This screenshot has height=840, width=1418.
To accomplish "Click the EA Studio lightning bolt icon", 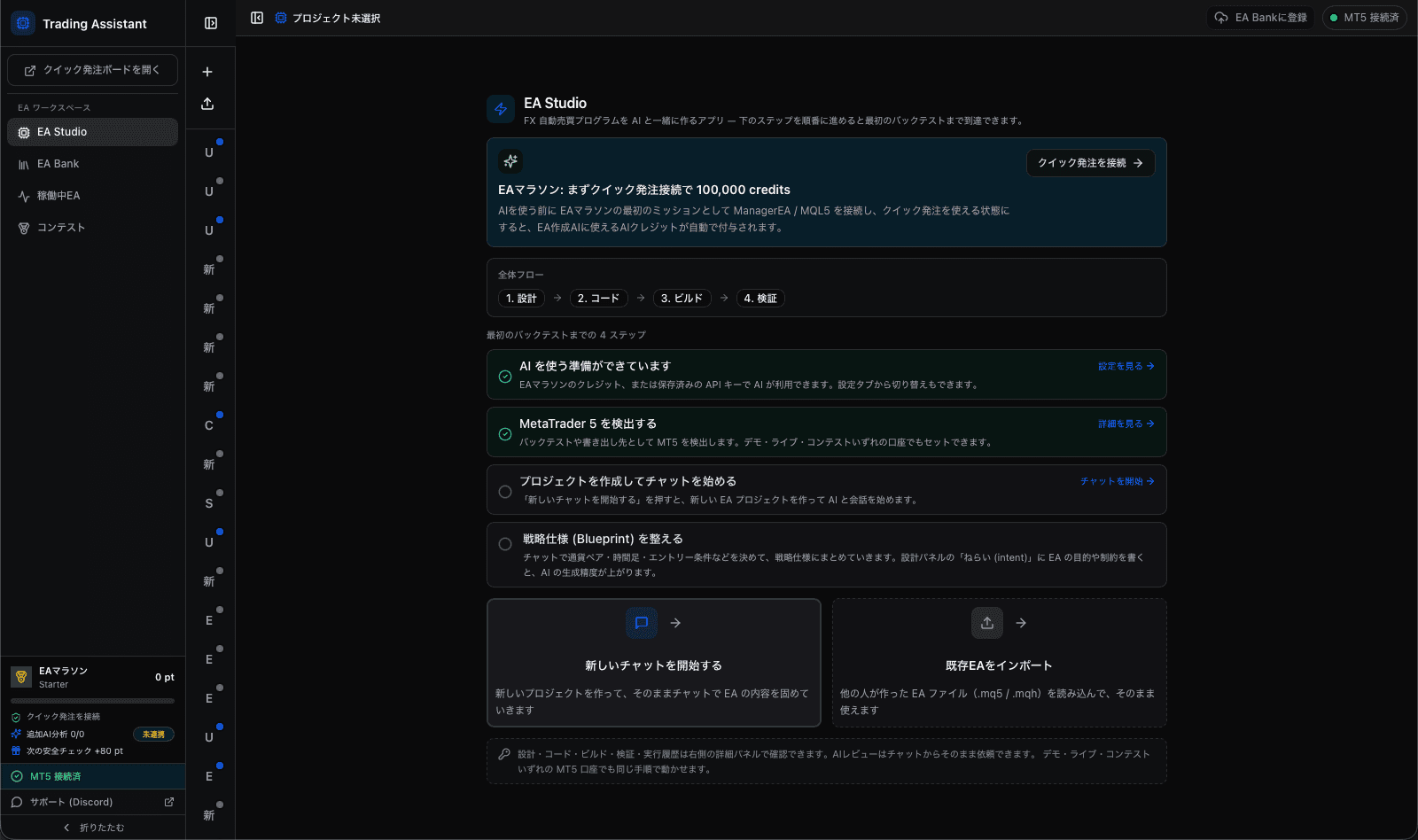I will (x=501, y=109).
